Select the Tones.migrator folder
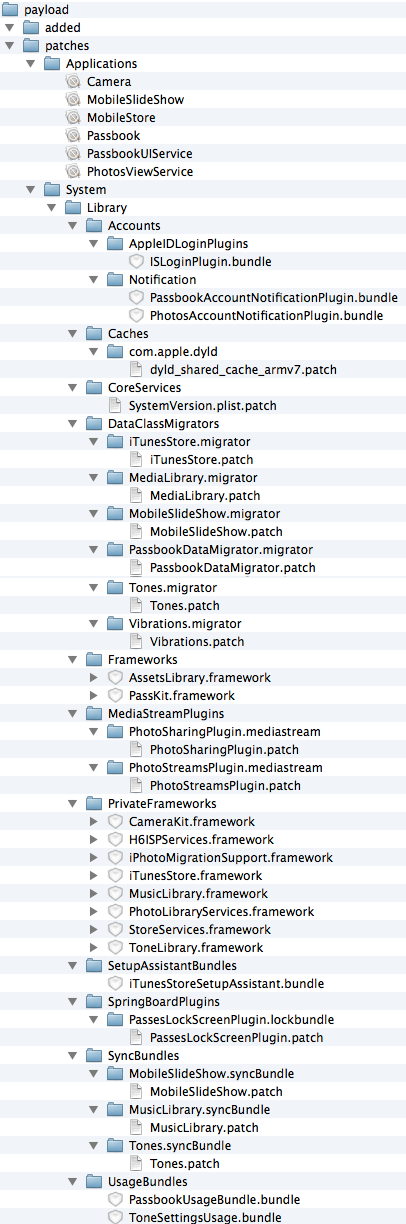 160,588
